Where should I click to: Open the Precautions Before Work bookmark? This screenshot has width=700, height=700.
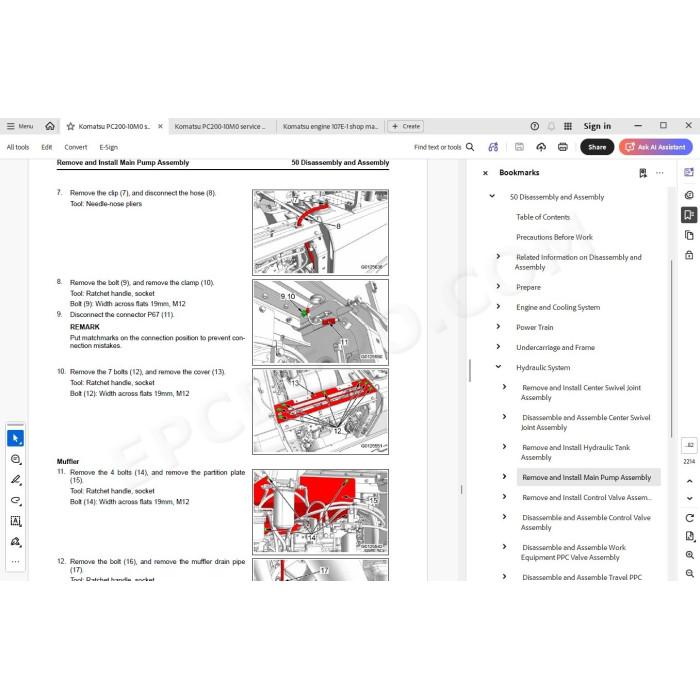554,237
